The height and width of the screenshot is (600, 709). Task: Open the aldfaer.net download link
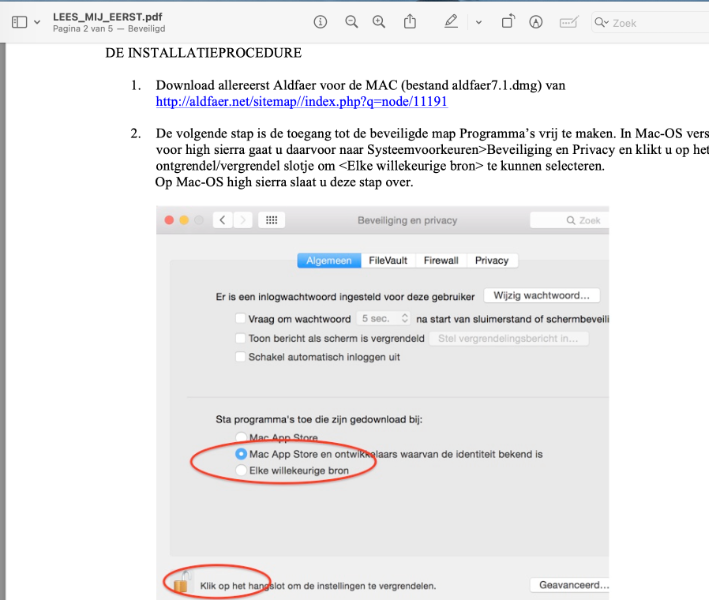[301, 102]
